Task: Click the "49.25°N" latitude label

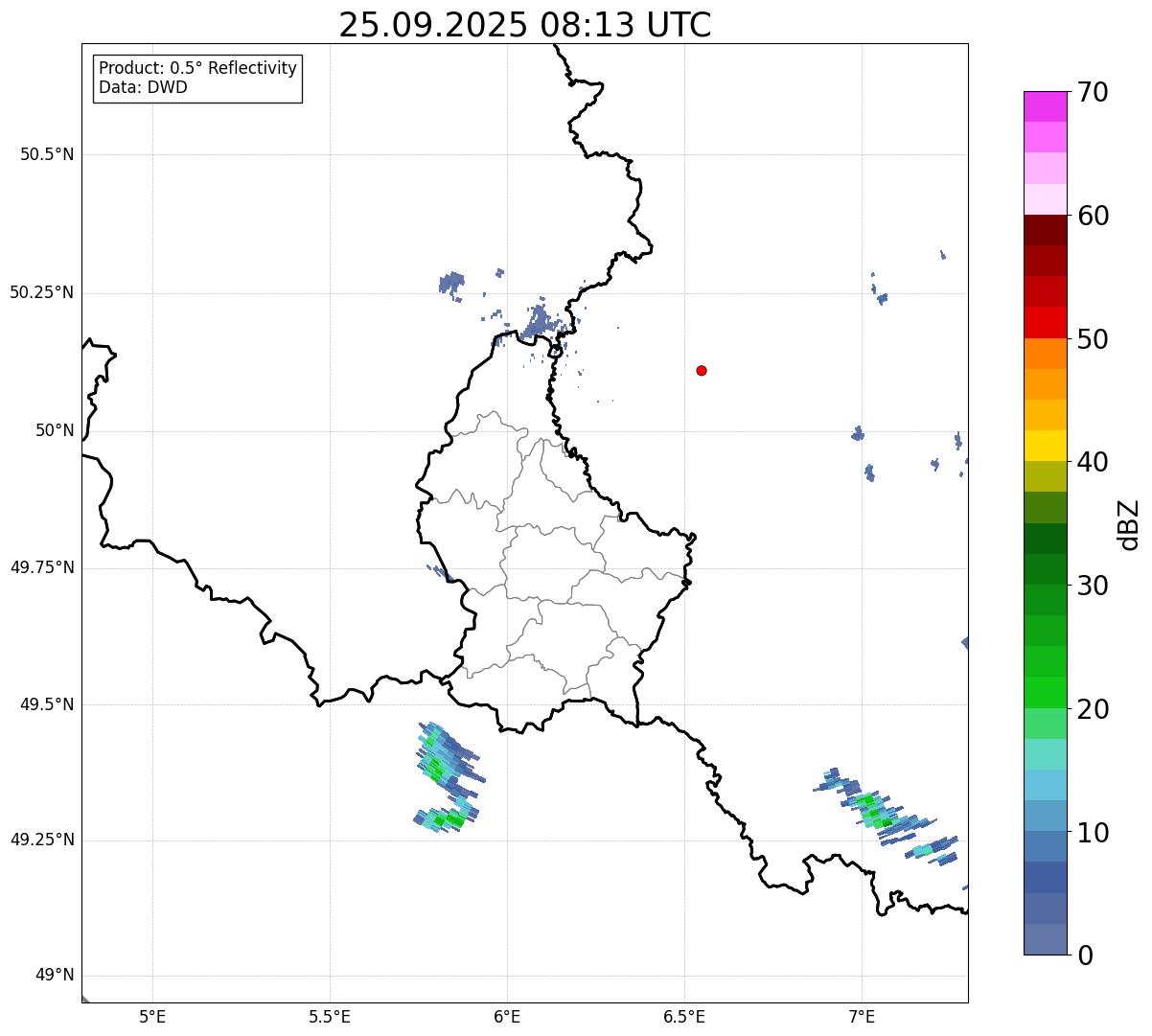Action: [41, 840]
